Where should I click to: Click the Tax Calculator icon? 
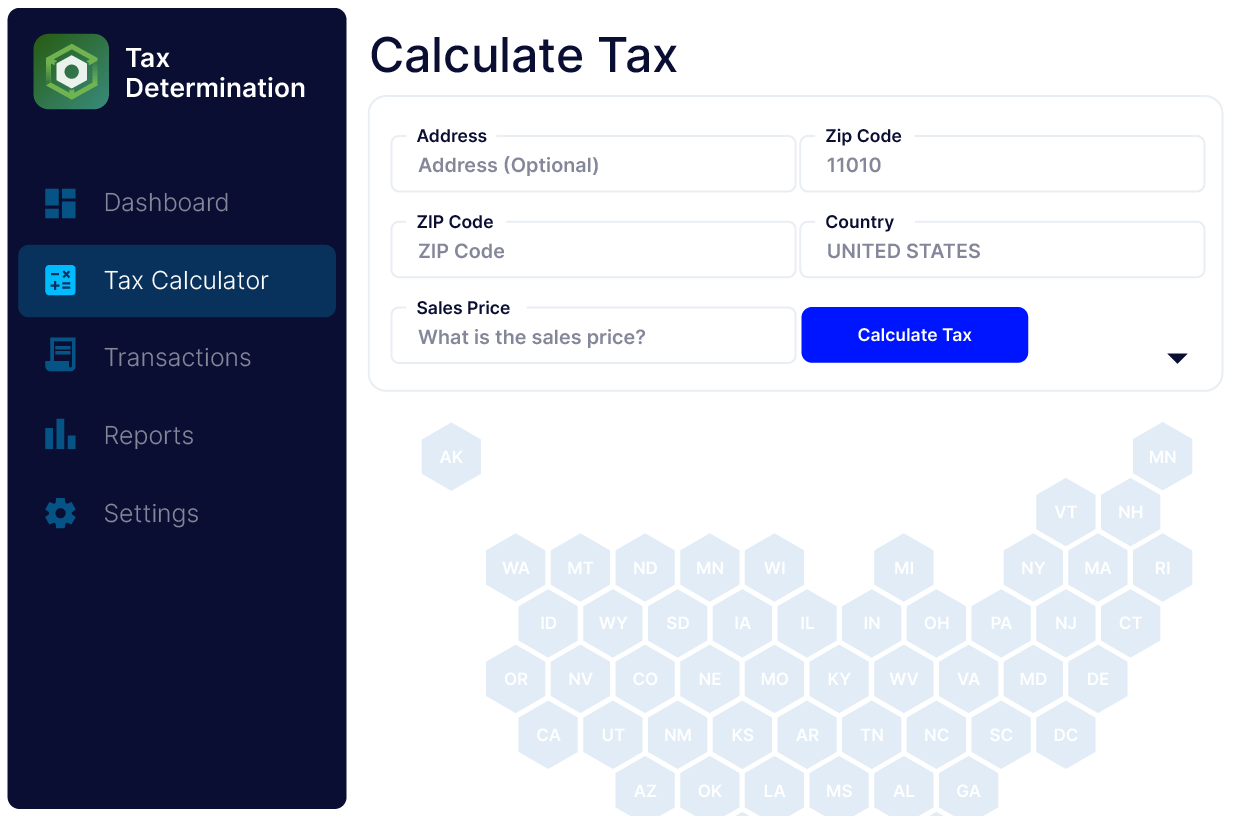(60, 280)
